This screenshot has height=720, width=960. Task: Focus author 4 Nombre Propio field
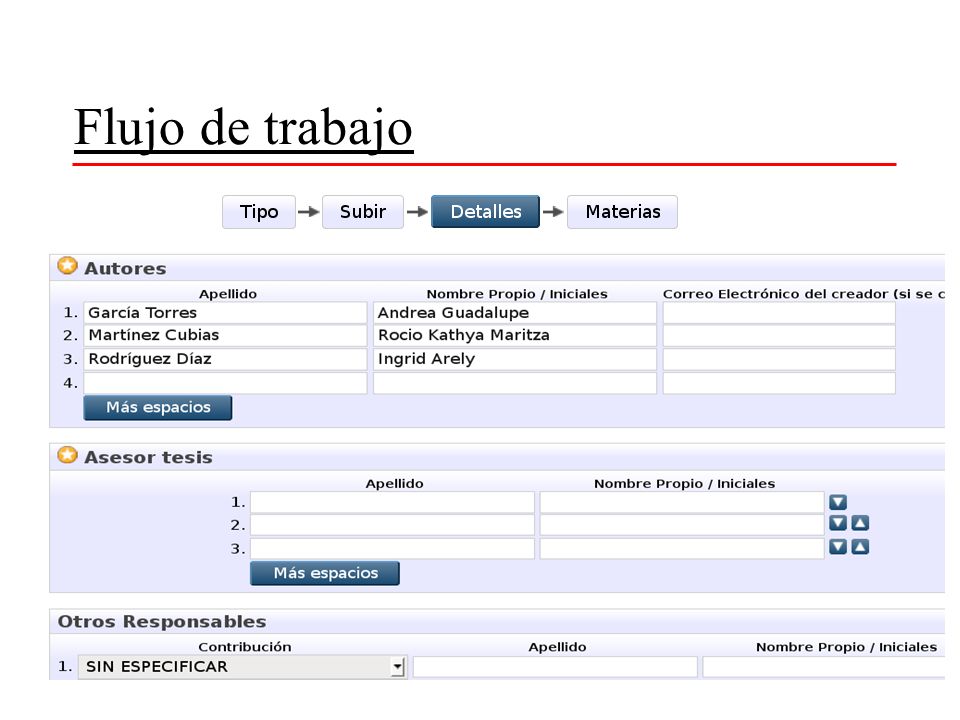click(515, 383)
